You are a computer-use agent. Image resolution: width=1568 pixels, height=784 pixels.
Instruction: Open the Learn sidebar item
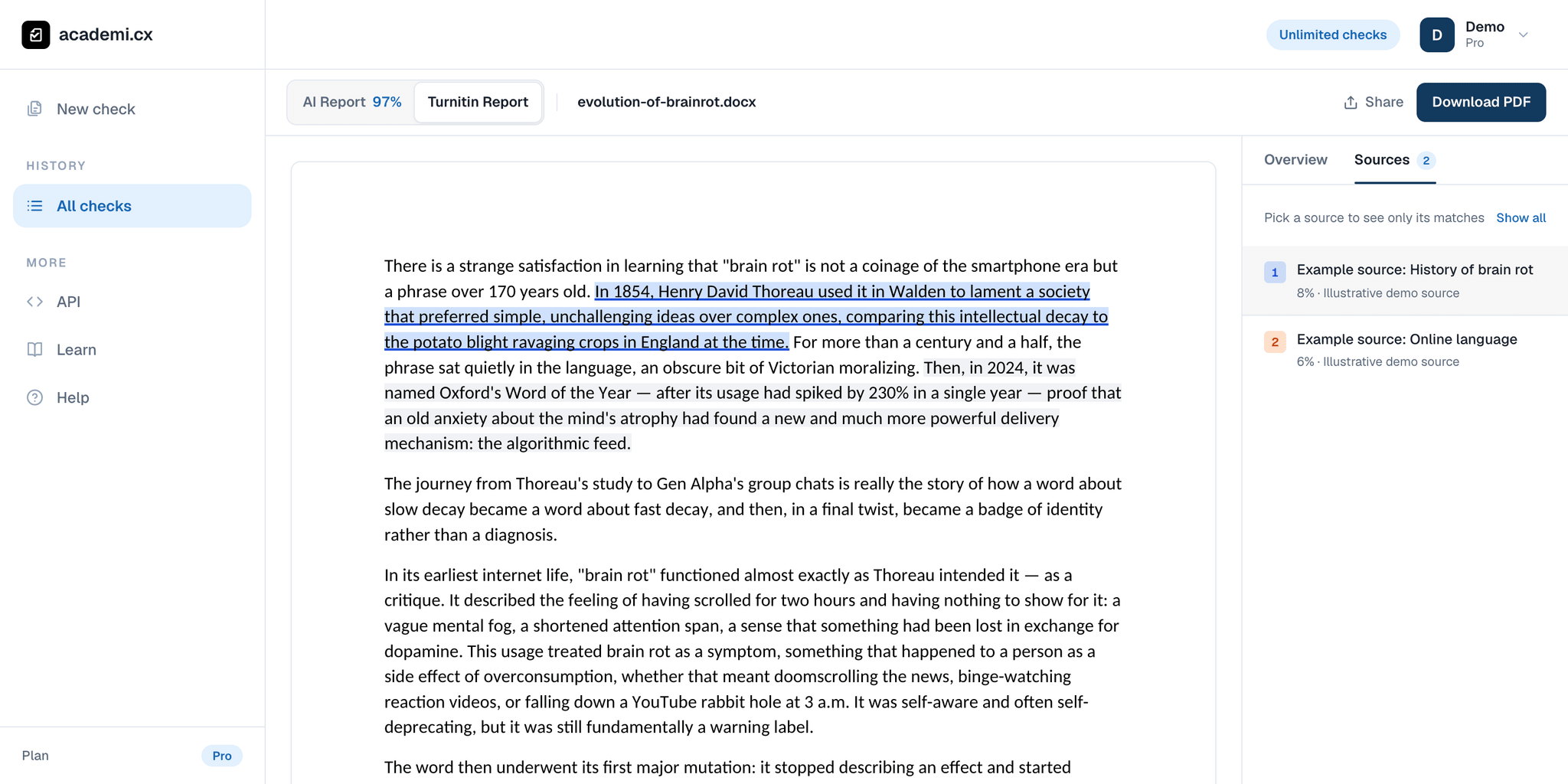click(132, 350)
